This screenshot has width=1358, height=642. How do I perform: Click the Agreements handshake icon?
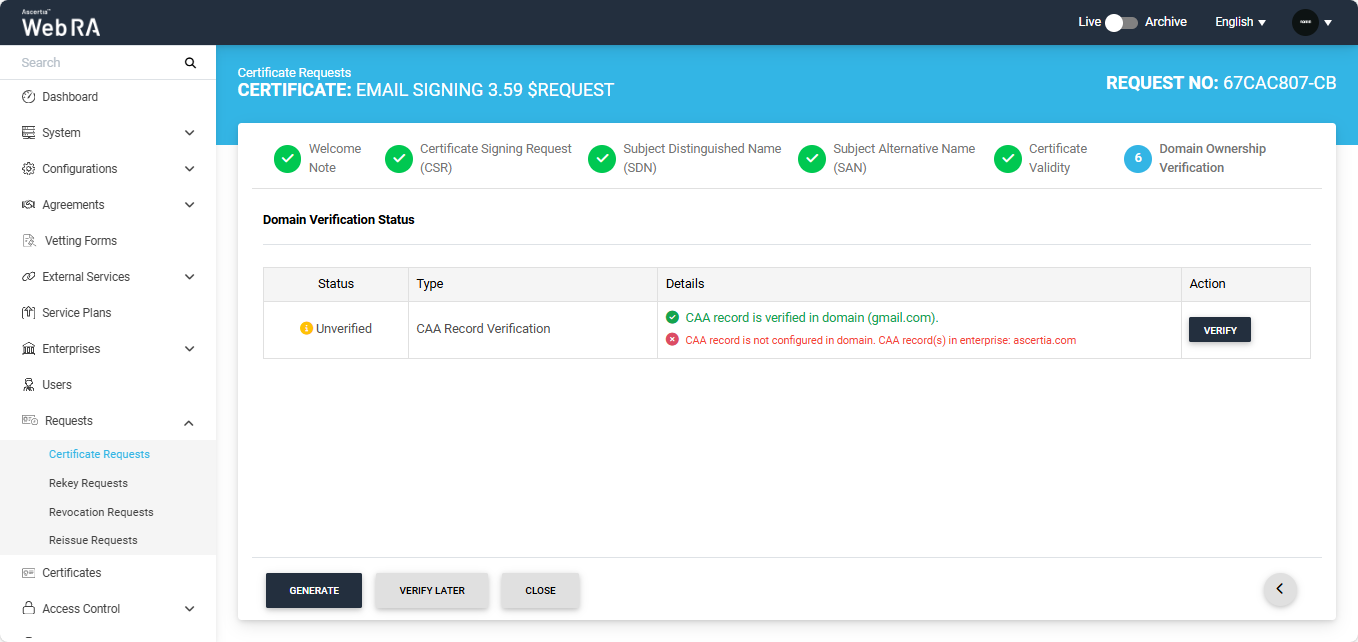pos(29,205)
